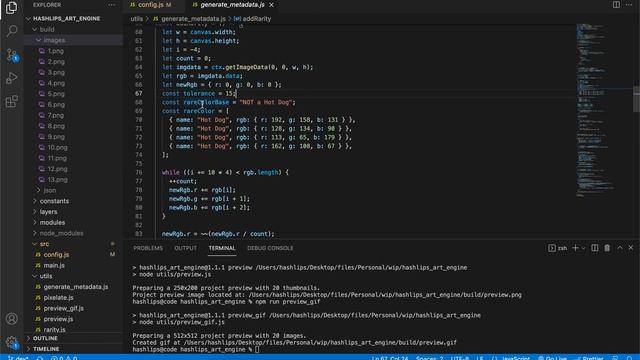Switch to the DEBUG CONSOLE tab
Screen dimensions: 640x360
point(270,248)
